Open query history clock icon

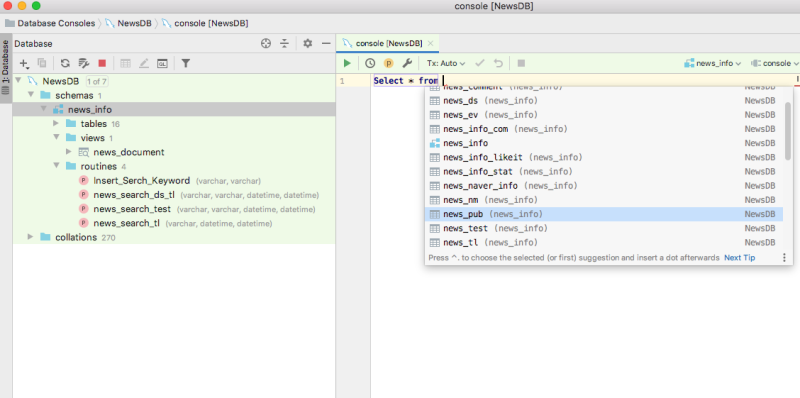tap(370, 63)
